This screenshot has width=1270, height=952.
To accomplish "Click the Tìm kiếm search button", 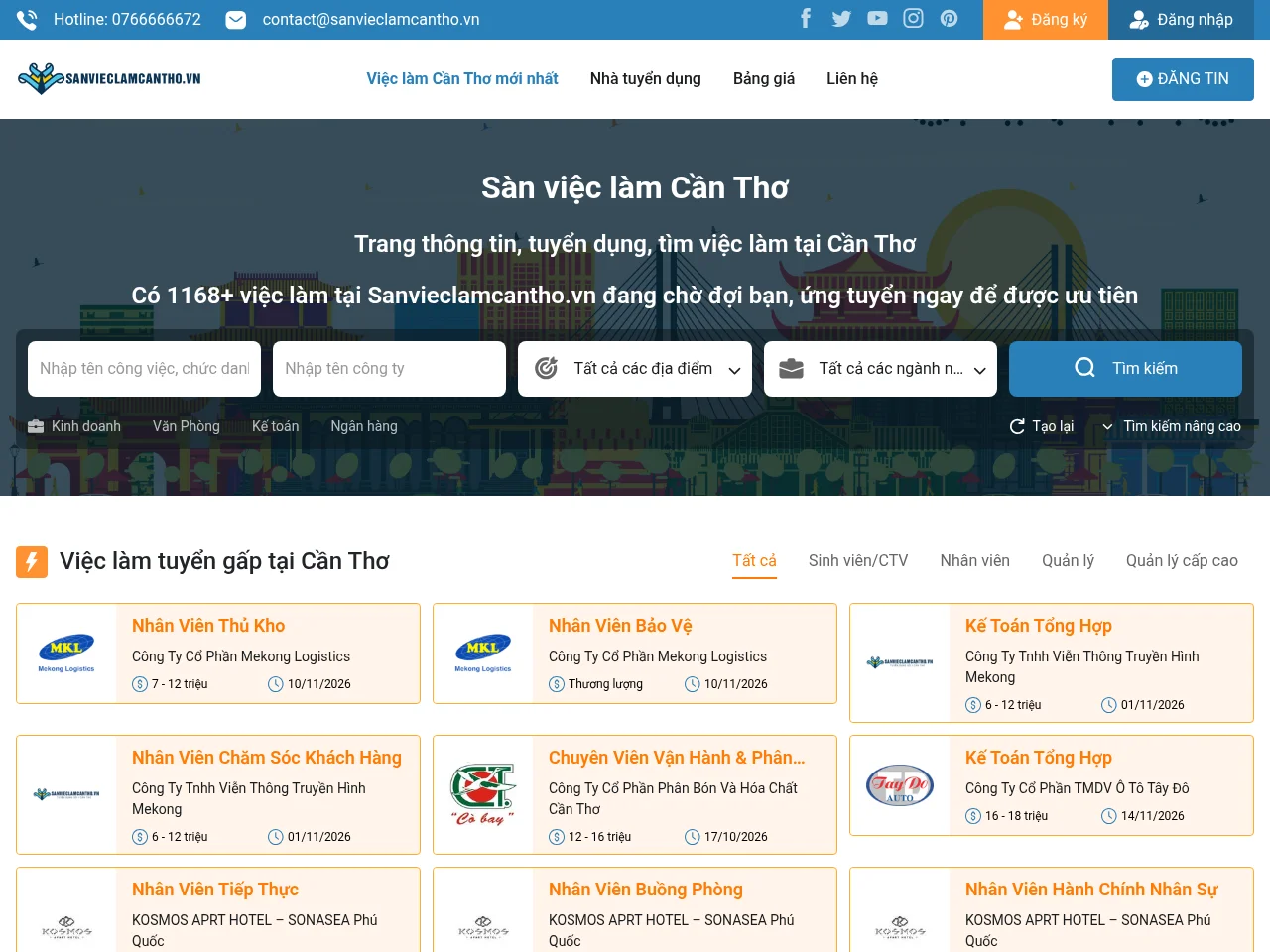I will point(1125,369).
